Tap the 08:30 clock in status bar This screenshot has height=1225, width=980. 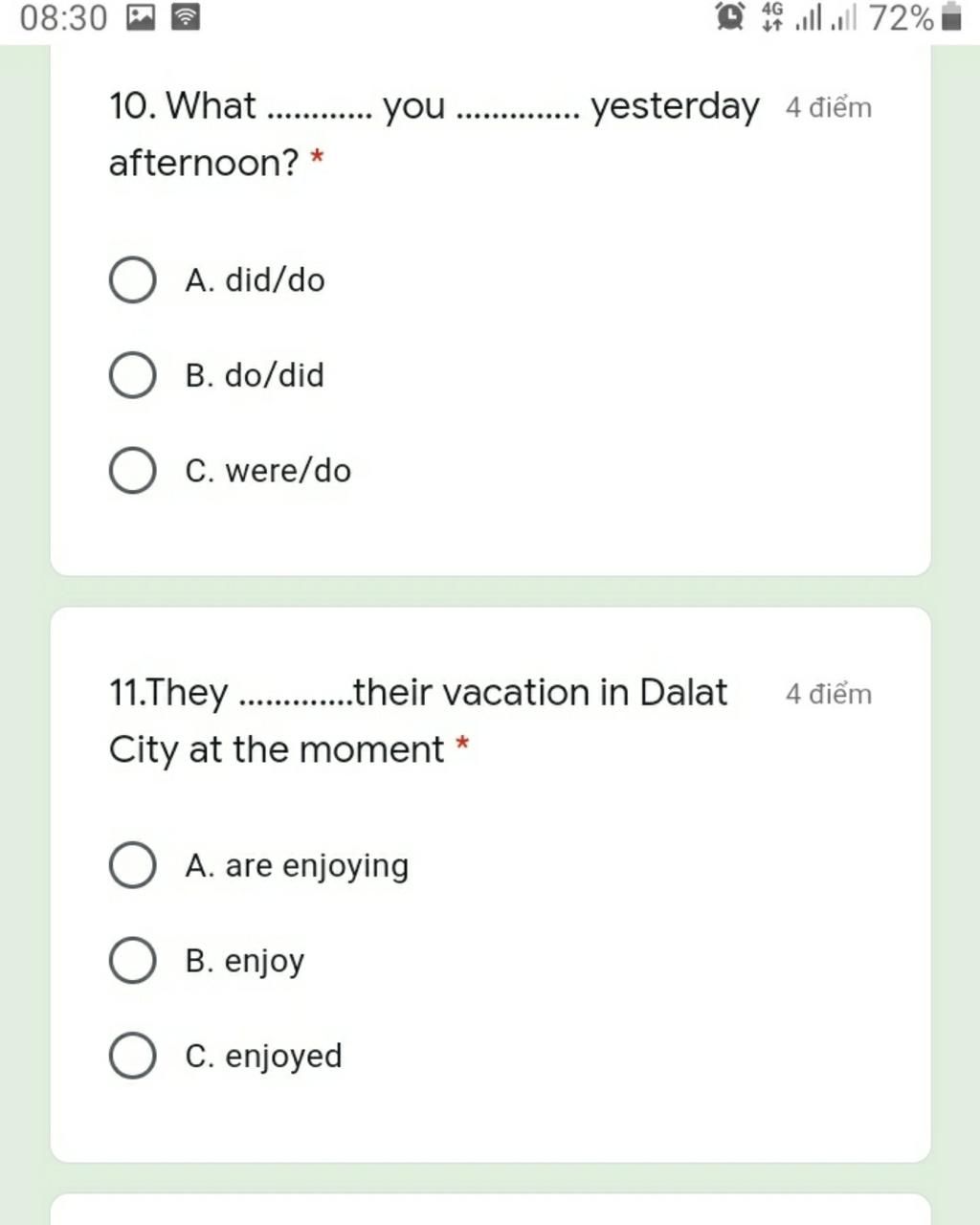(63, 17)
